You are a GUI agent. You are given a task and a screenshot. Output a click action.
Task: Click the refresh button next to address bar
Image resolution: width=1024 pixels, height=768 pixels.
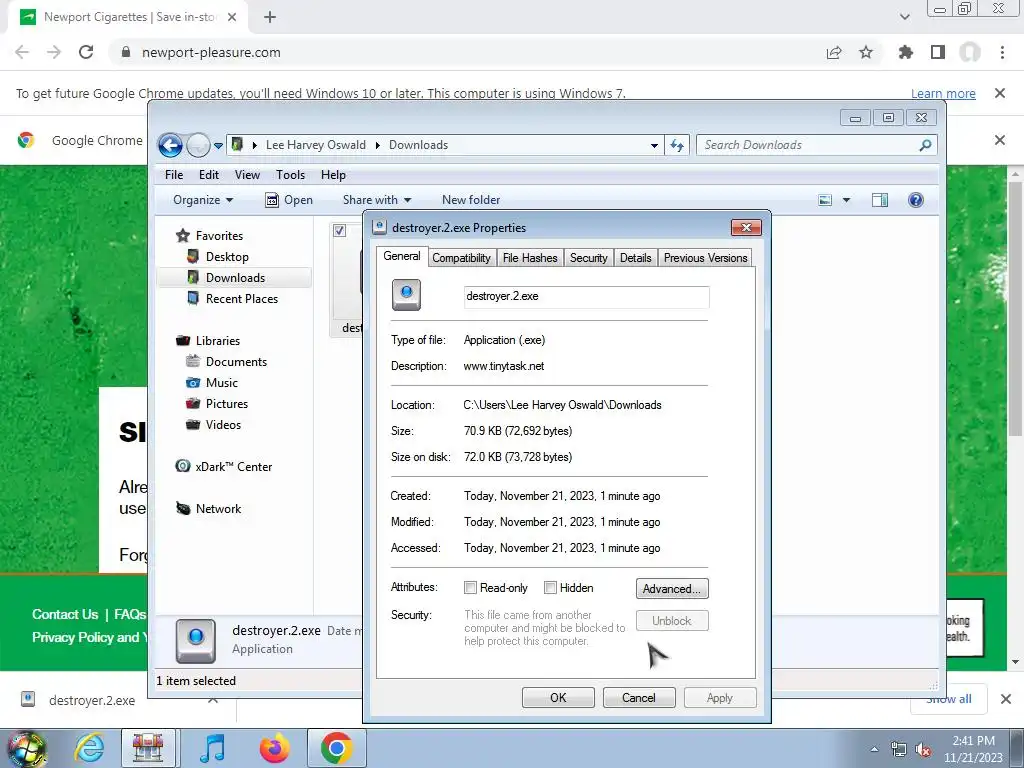click(677, 145)
